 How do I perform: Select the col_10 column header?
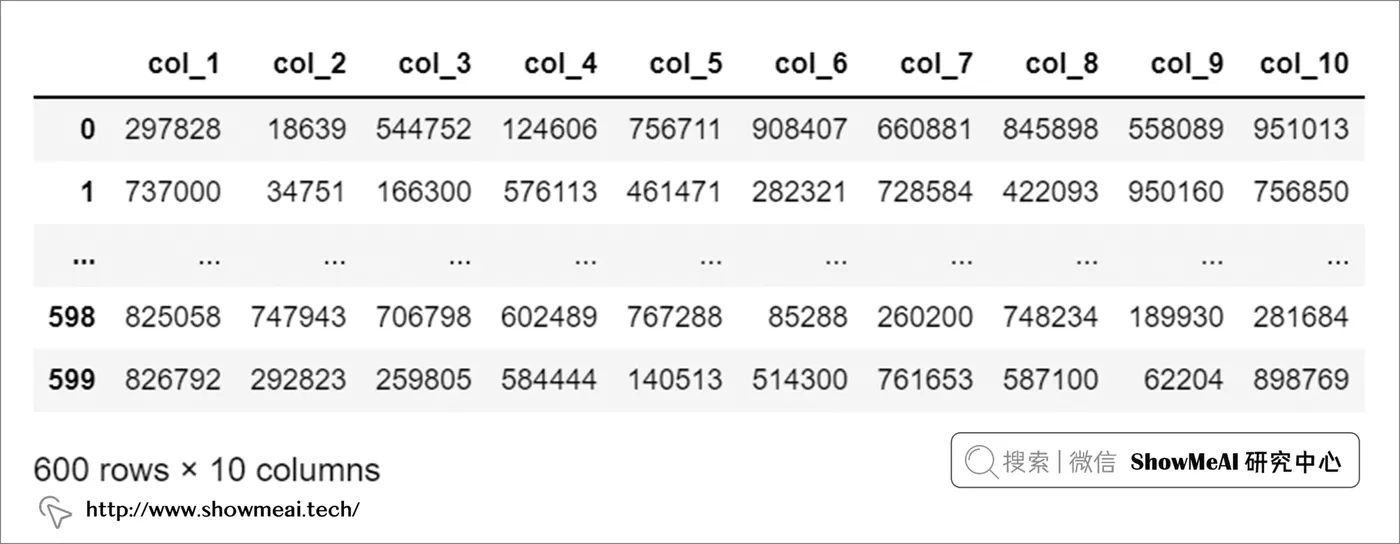tap(1304, 64)
